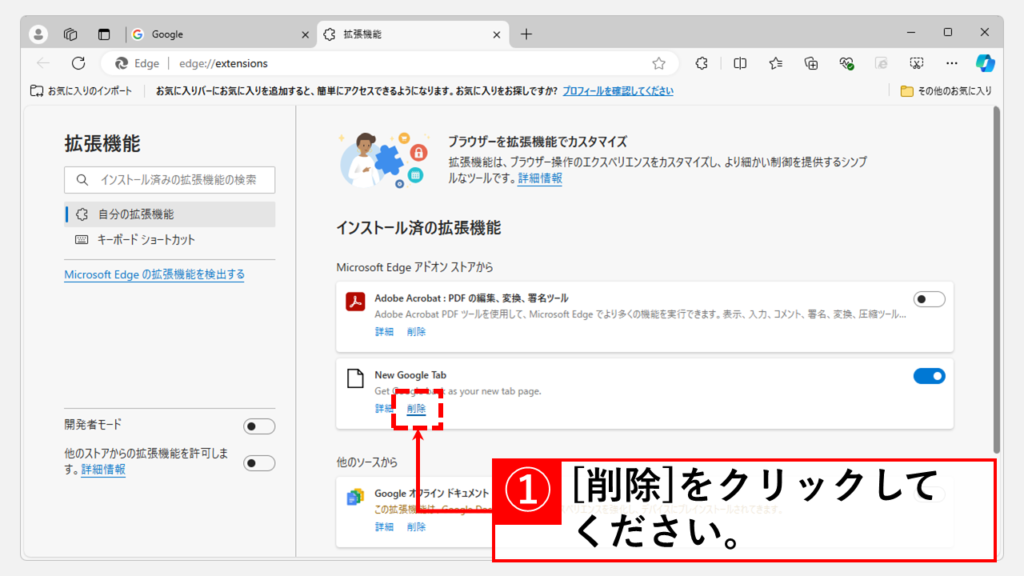Open the Microsoft Edge の拡張機能を検出する link
Image resolution: width=1024 pixels, height=576 pixels.
pos(154,274)
